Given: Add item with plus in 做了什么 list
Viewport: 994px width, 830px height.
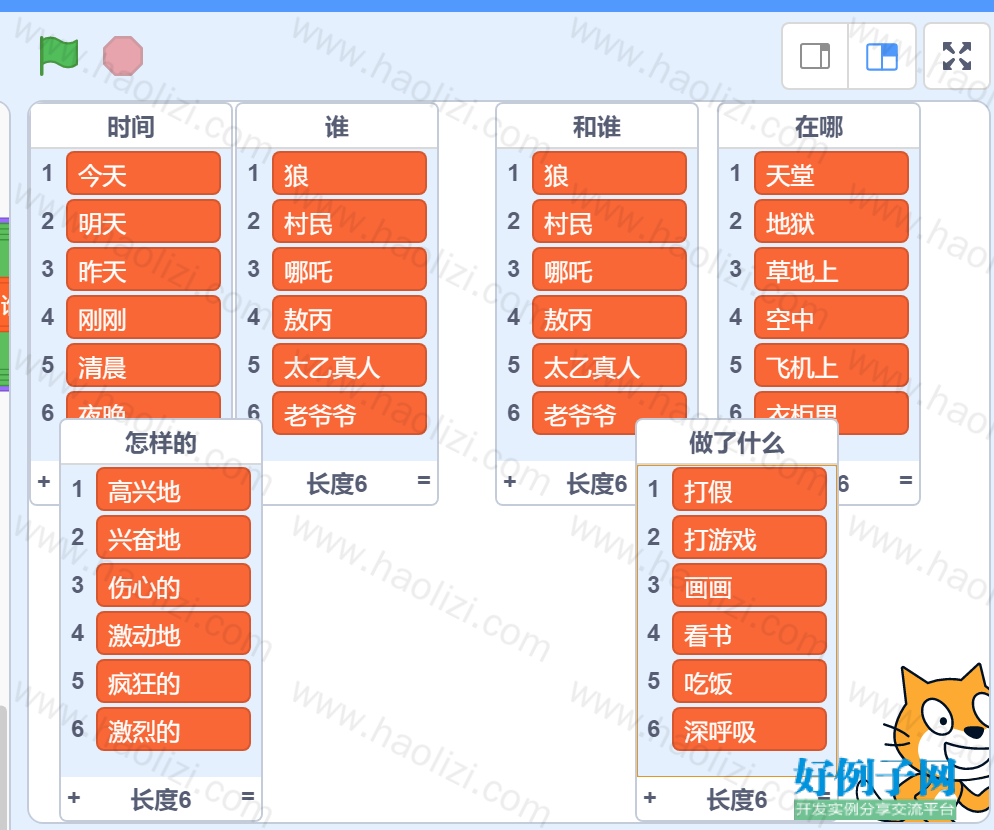Looking at the screenshot, I should [650, 798].
